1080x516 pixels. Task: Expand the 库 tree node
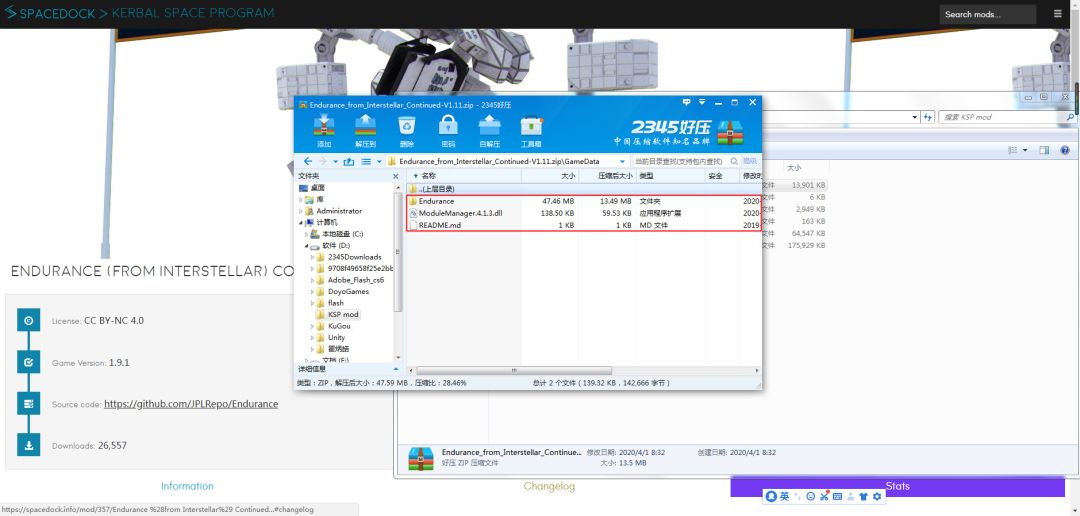point(301,199)
